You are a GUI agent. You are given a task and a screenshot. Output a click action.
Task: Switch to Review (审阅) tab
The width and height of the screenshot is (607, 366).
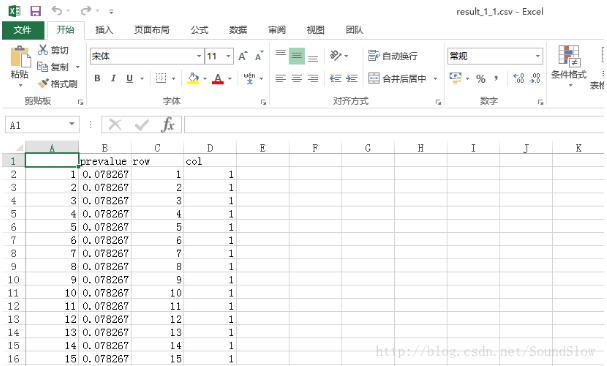[x=277, y=30]
